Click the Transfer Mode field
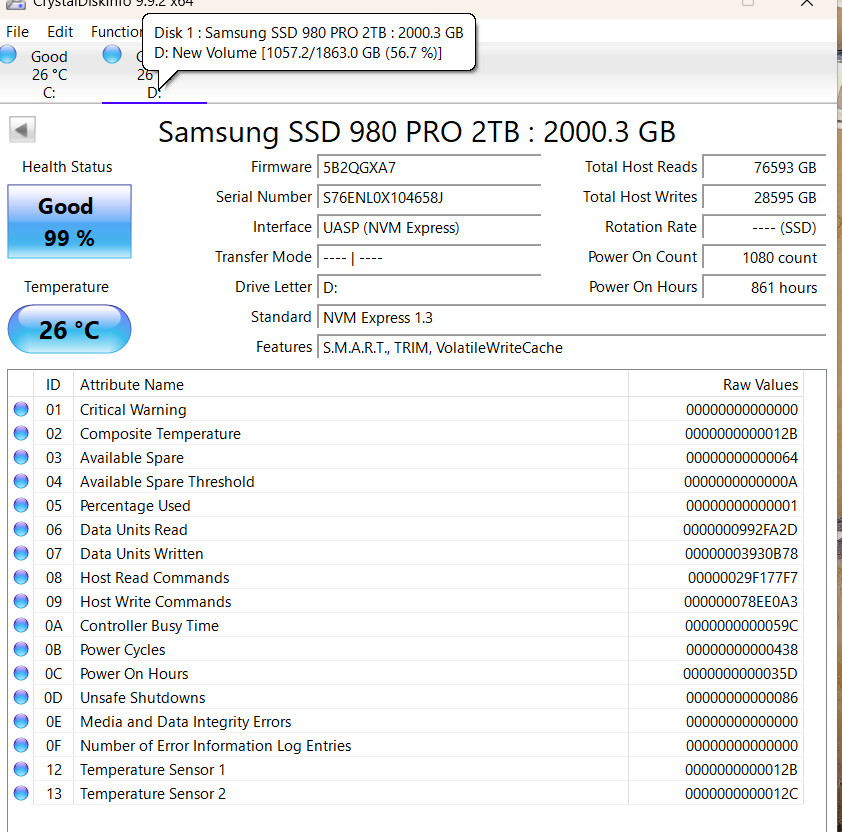The width and height of the screenshot is (842, 832). (429, 258)
